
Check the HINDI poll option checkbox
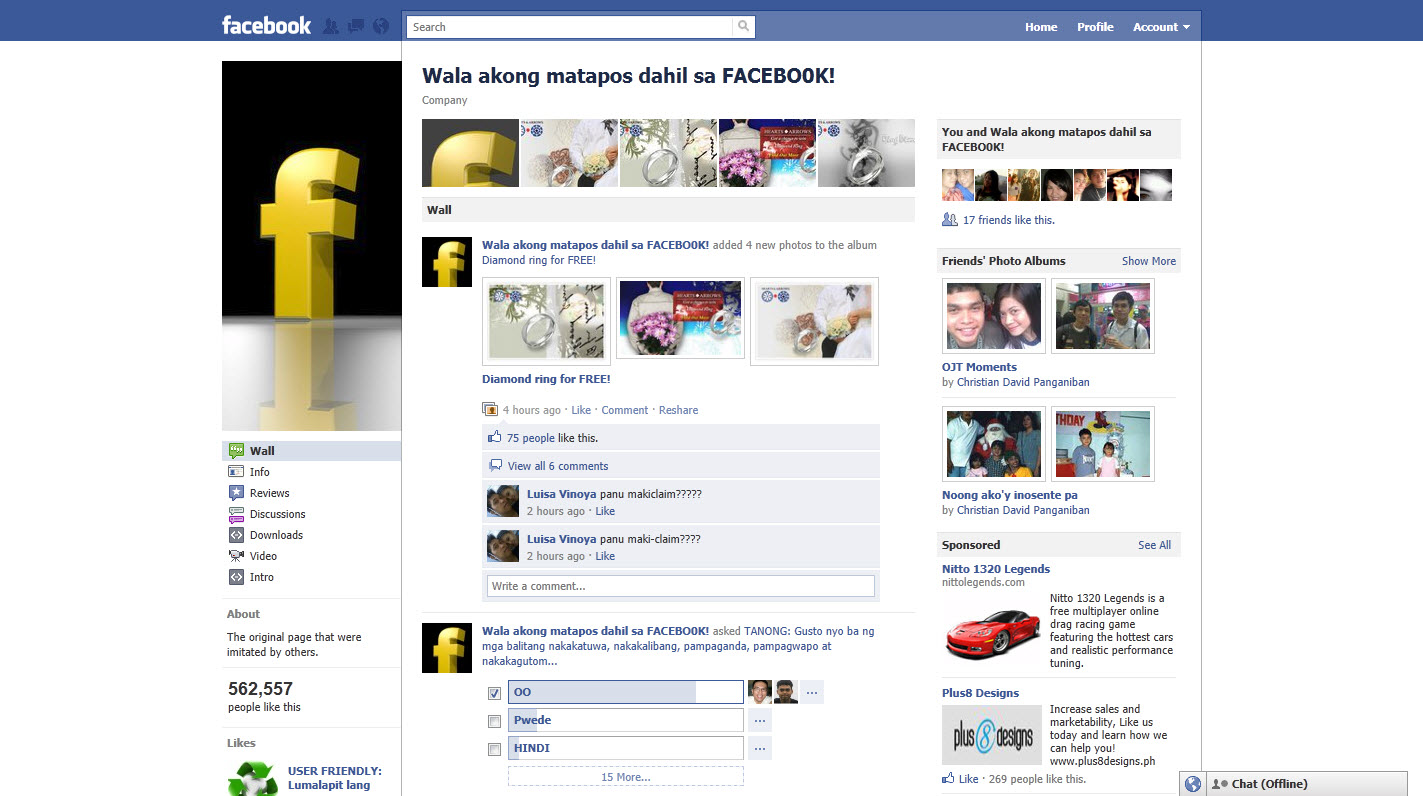[x=494, y=749]
